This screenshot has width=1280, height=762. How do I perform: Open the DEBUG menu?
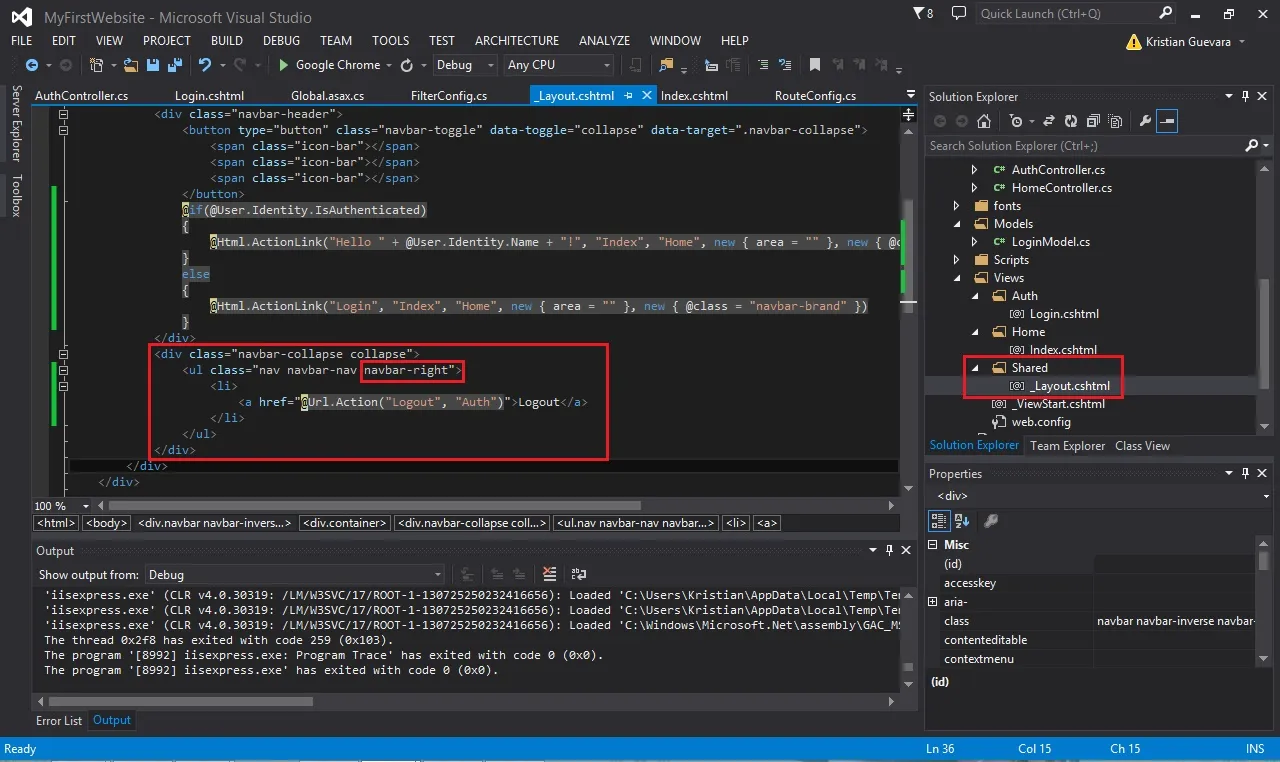(281, 41)
